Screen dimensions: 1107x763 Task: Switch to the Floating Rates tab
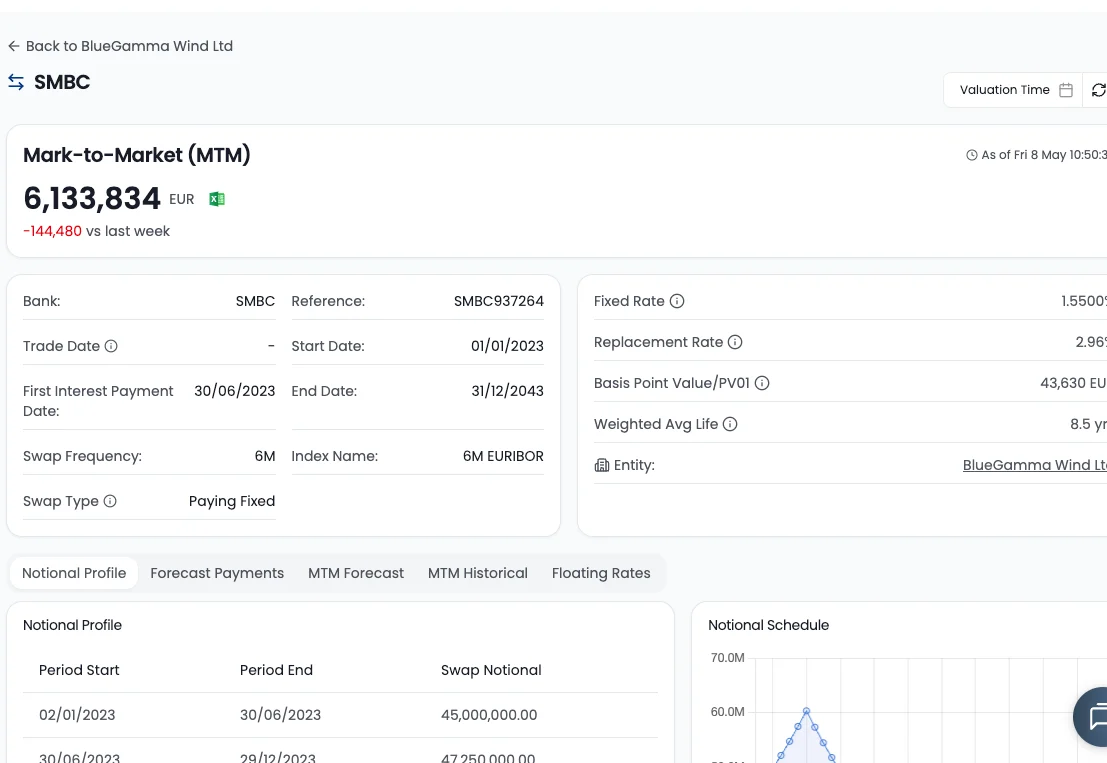601,573
